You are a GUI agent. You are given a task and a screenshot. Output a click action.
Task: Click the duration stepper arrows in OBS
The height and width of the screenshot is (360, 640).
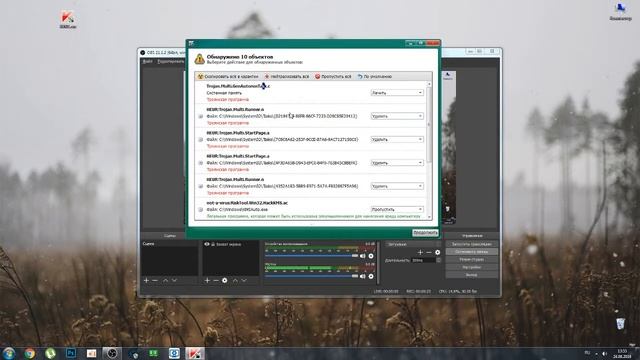(439, 260)
